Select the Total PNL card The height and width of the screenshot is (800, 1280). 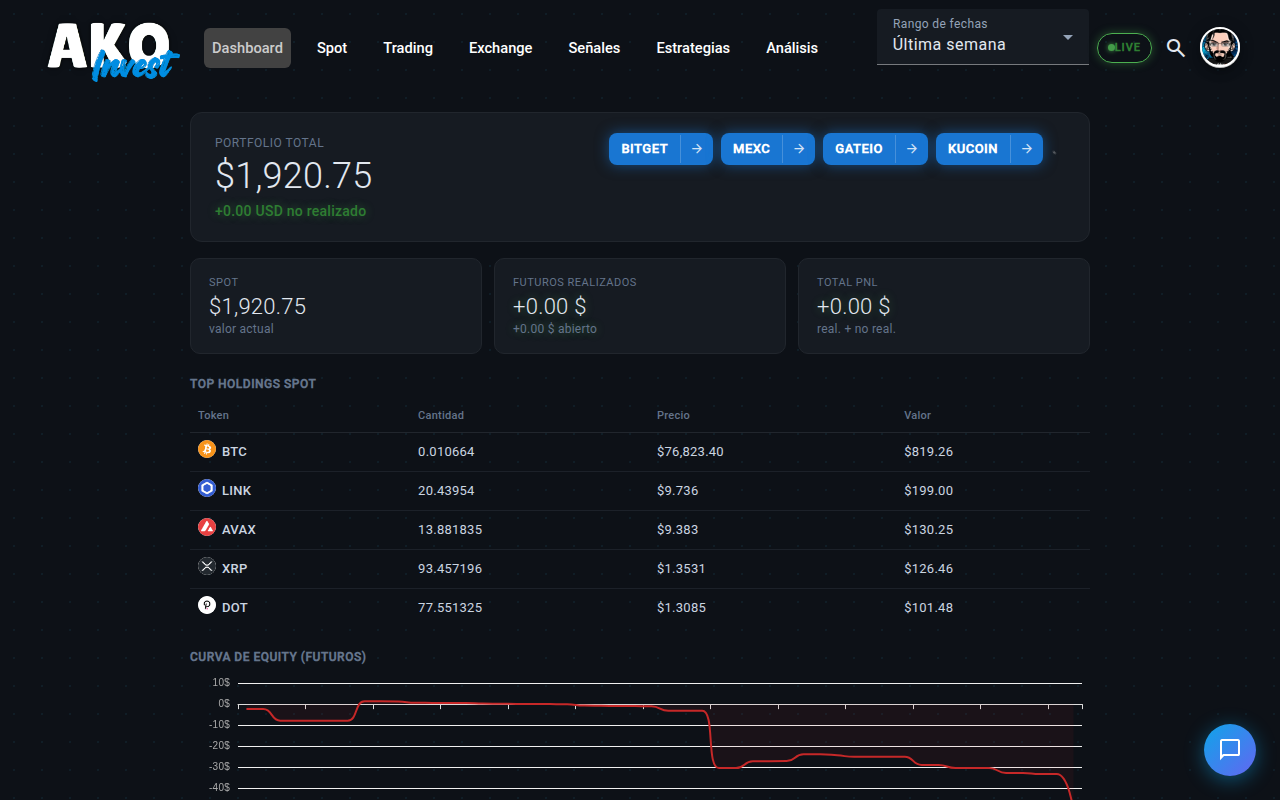[944, 306]
